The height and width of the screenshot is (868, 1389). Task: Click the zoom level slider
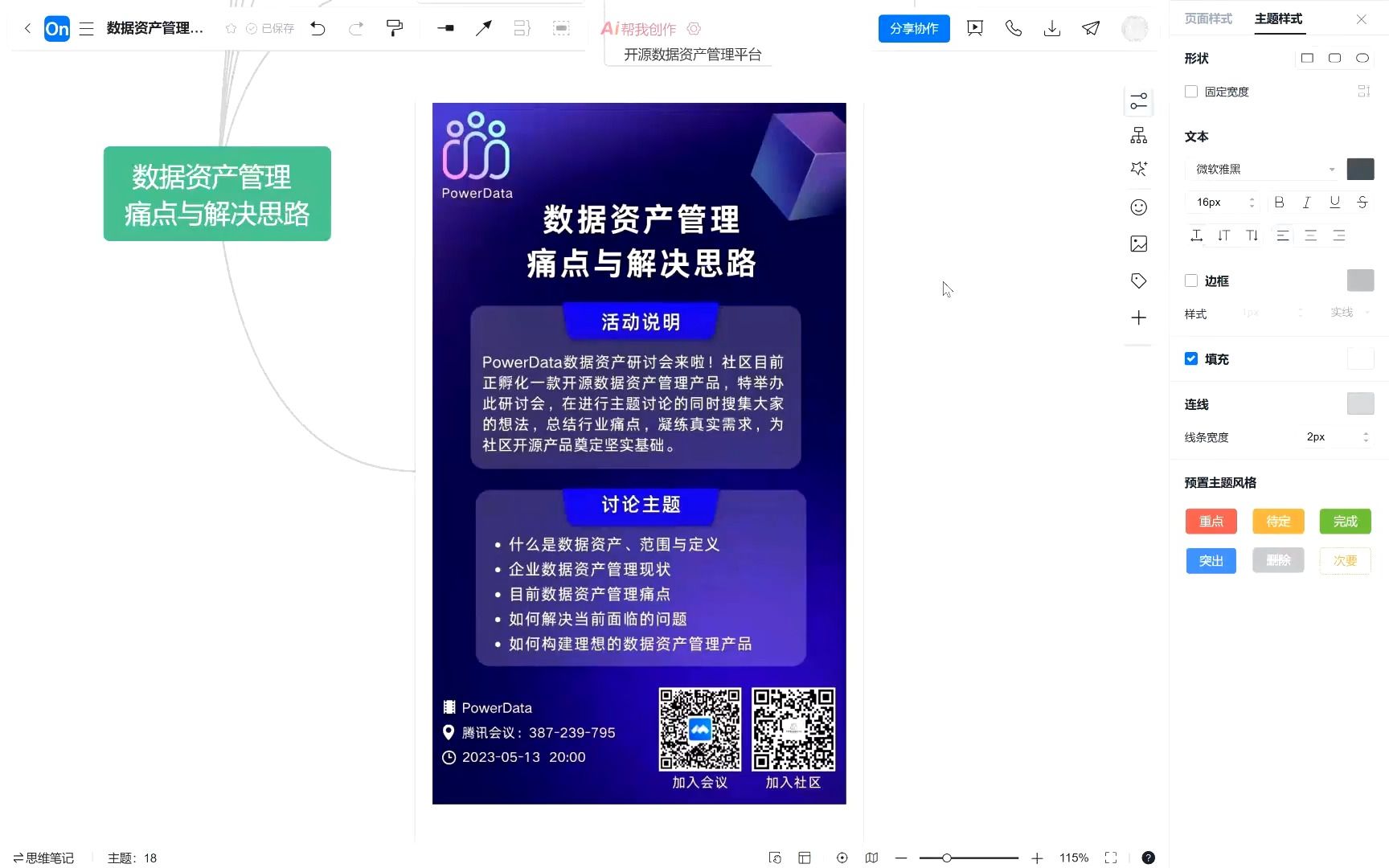(969, 858)
